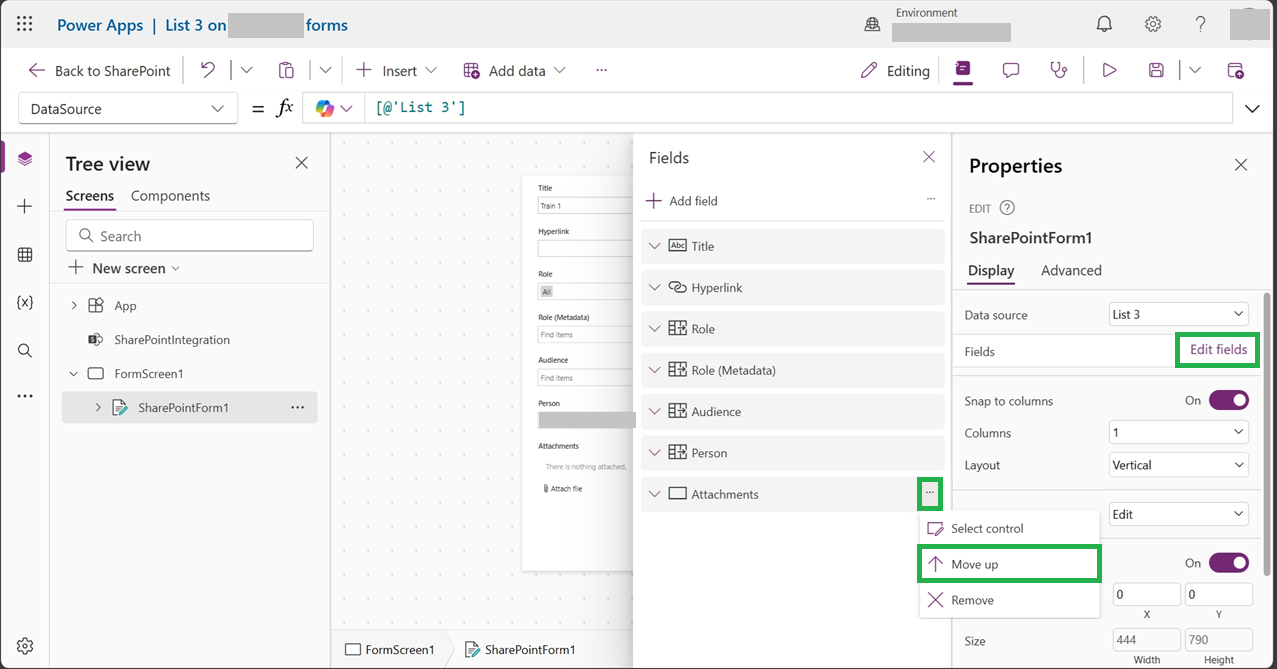Close the Fields panel
The image size is (1277, 669).
929,157
